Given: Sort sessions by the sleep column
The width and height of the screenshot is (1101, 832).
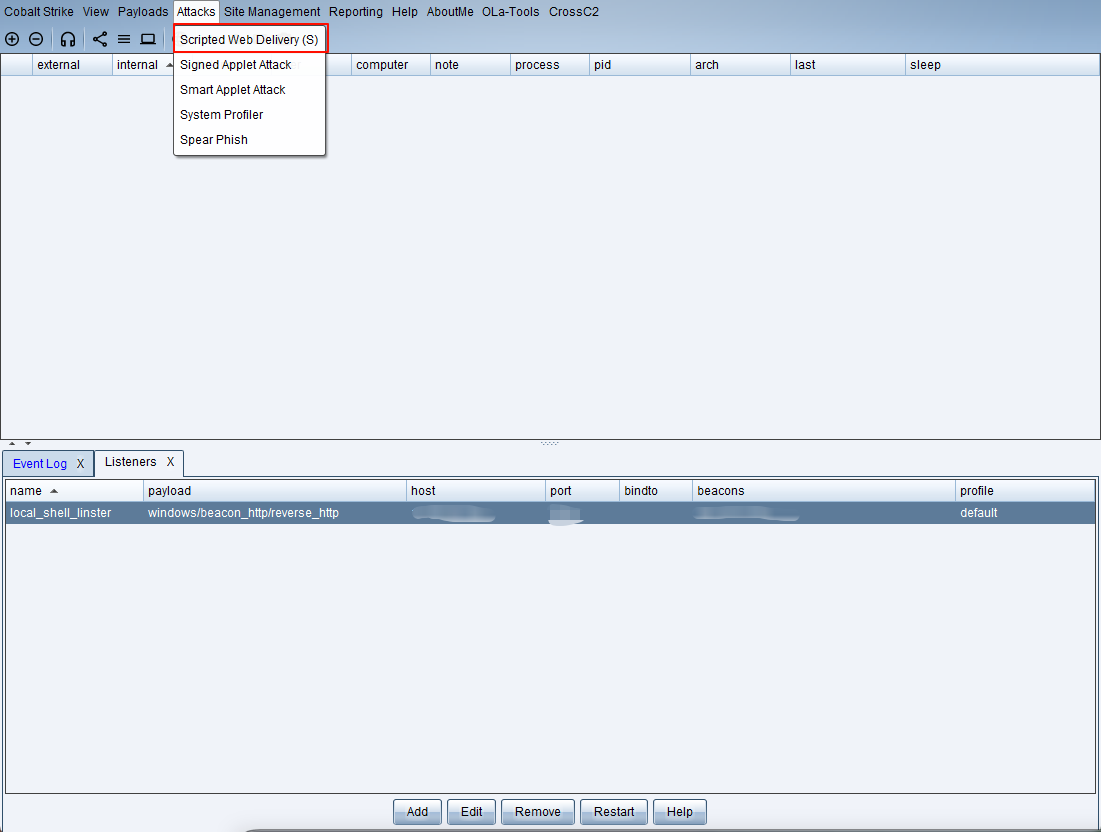Looking at the screenshot, I should point(1002,65).
